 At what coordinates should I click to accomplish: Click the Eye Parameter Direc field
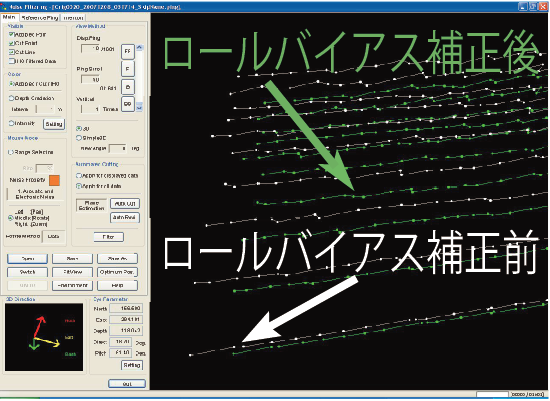(121, 341)
